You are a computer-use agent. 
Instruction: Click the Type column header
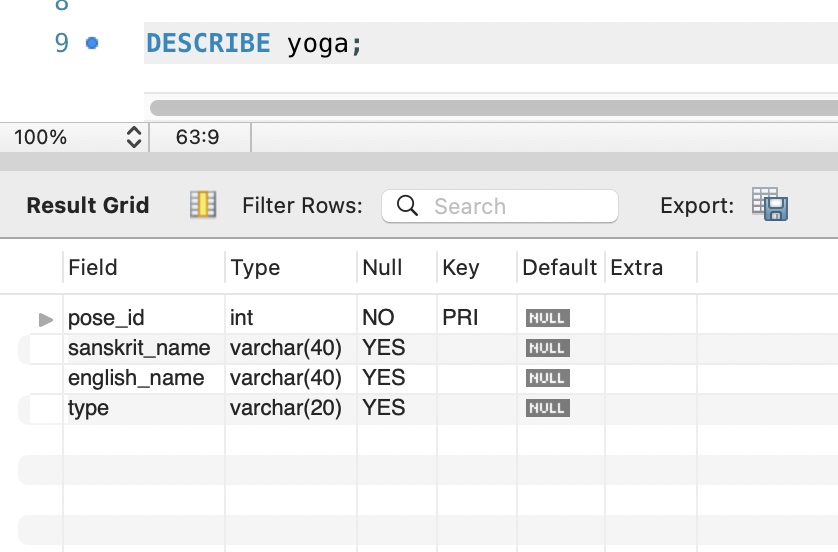pyautogui.click(x=255, y=267)
